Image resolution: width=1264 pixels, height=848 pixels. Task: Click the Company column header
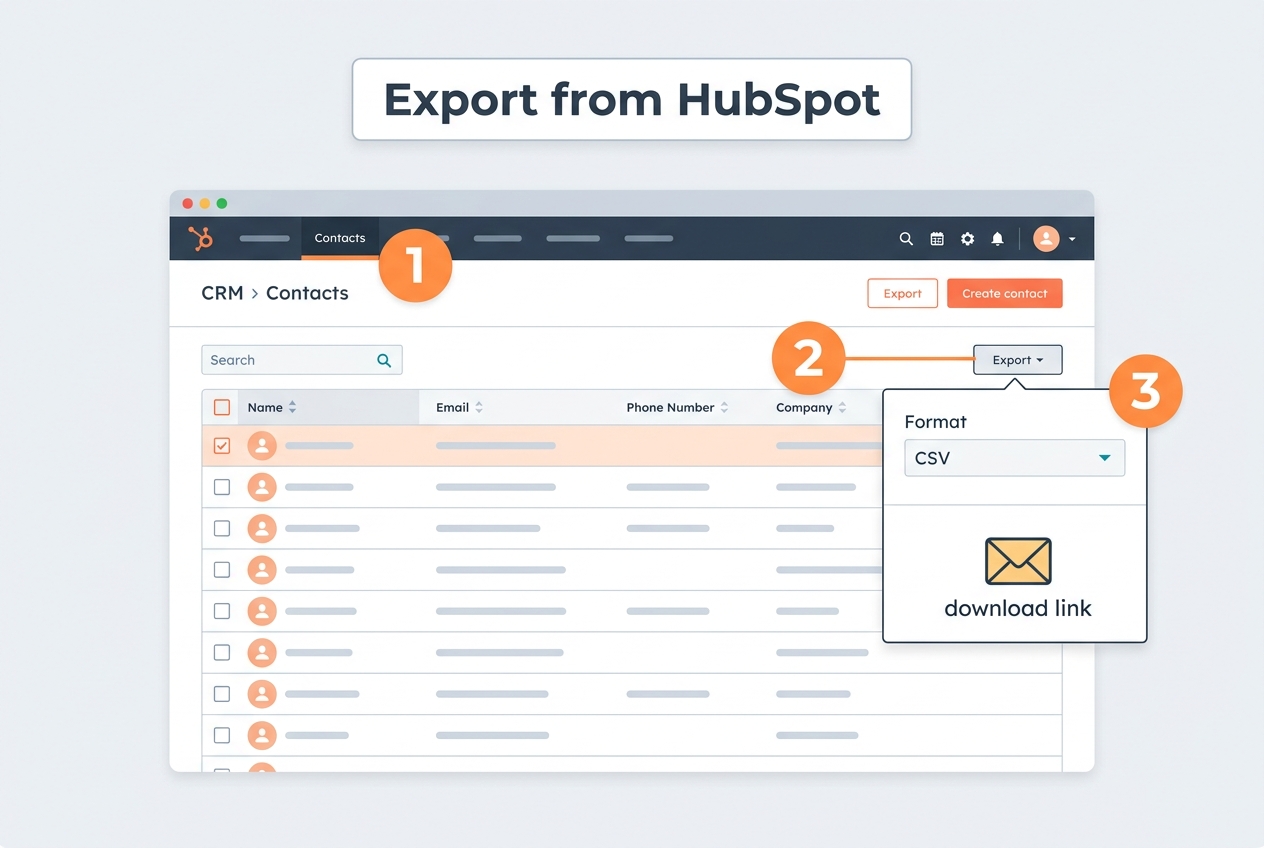coord(804,408)
